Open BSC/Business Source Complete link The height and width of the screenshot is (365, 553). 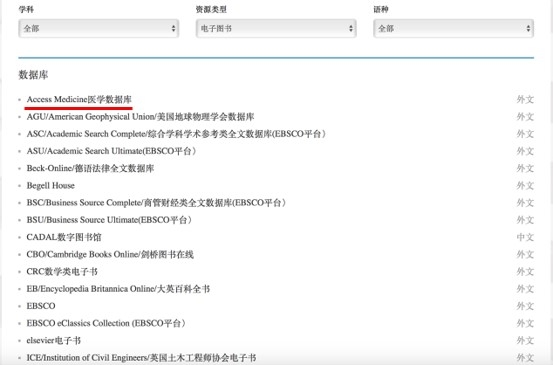click(156, 203)
